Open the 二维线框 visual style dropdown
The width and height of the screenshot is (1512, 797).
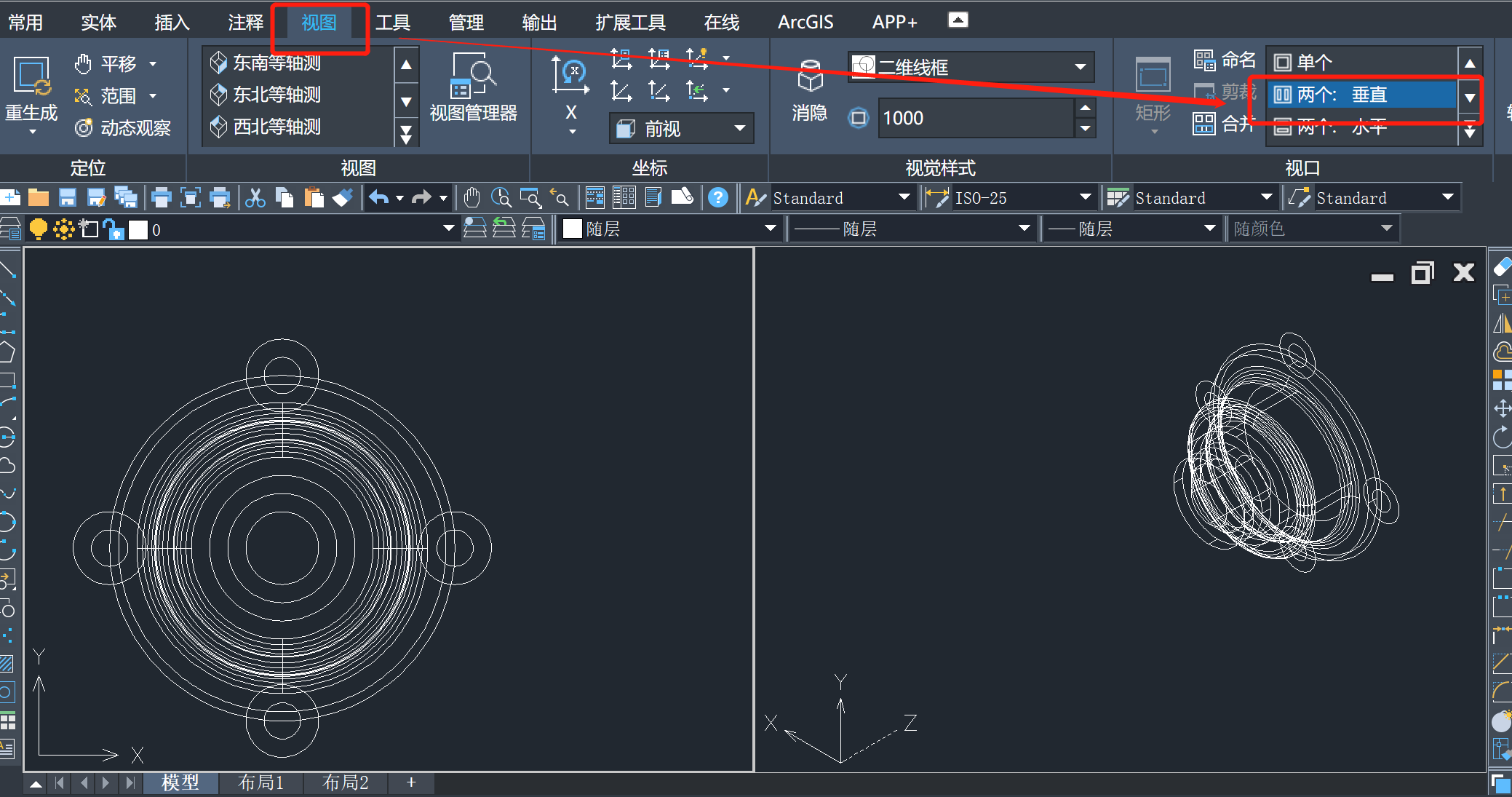coord(1081,67)
